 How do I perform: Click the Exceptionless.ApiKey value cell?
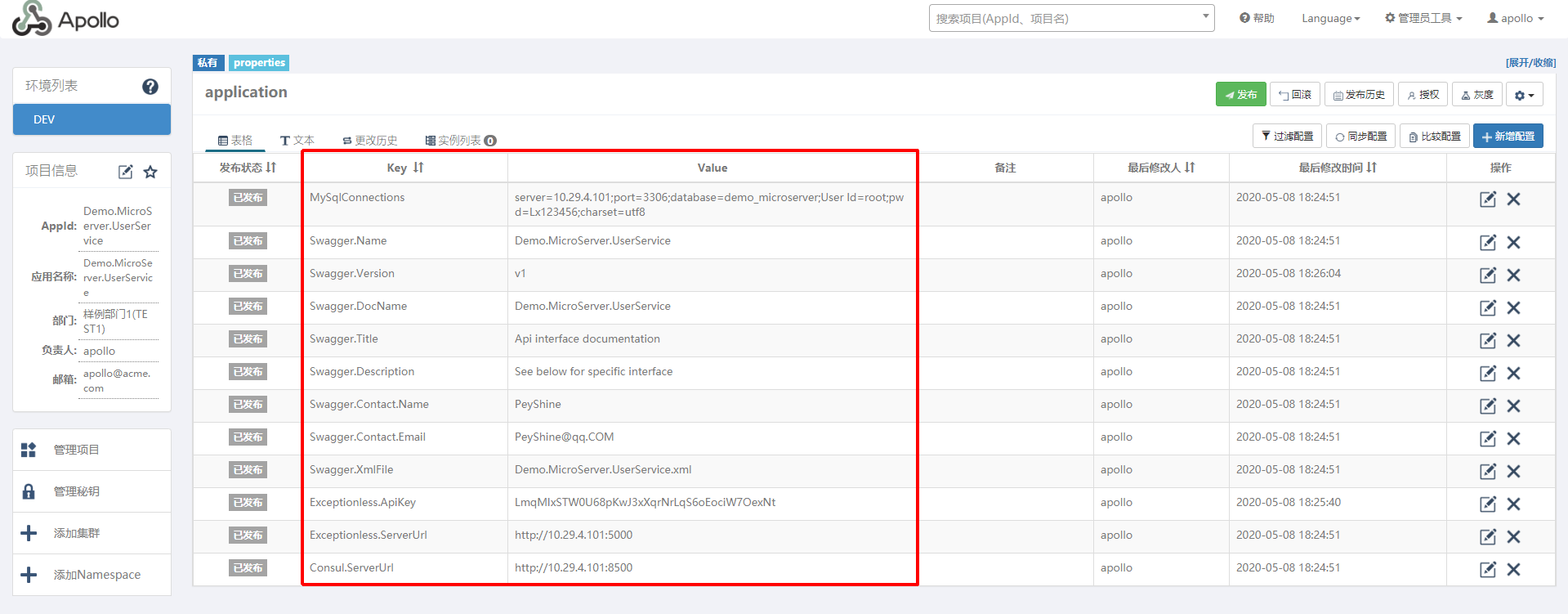tap(713, 504)
